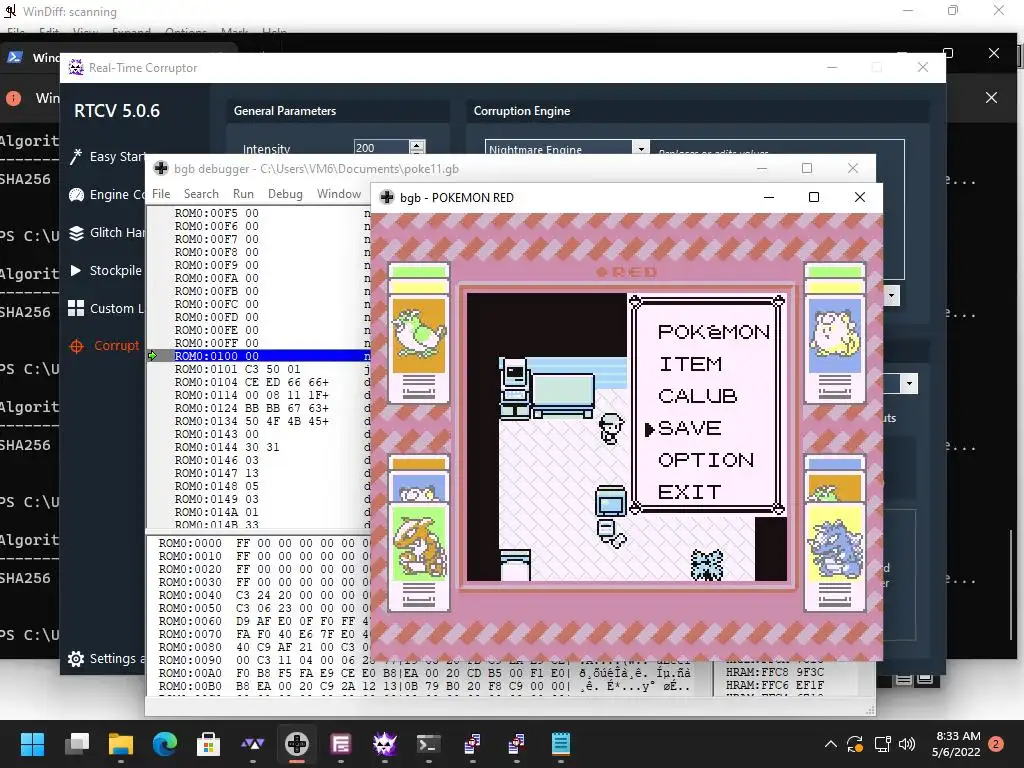Screen dimensions: 1024x768
Task: Open Easy Start in the RTCV sidebar
Action: (x=108, y=157)
